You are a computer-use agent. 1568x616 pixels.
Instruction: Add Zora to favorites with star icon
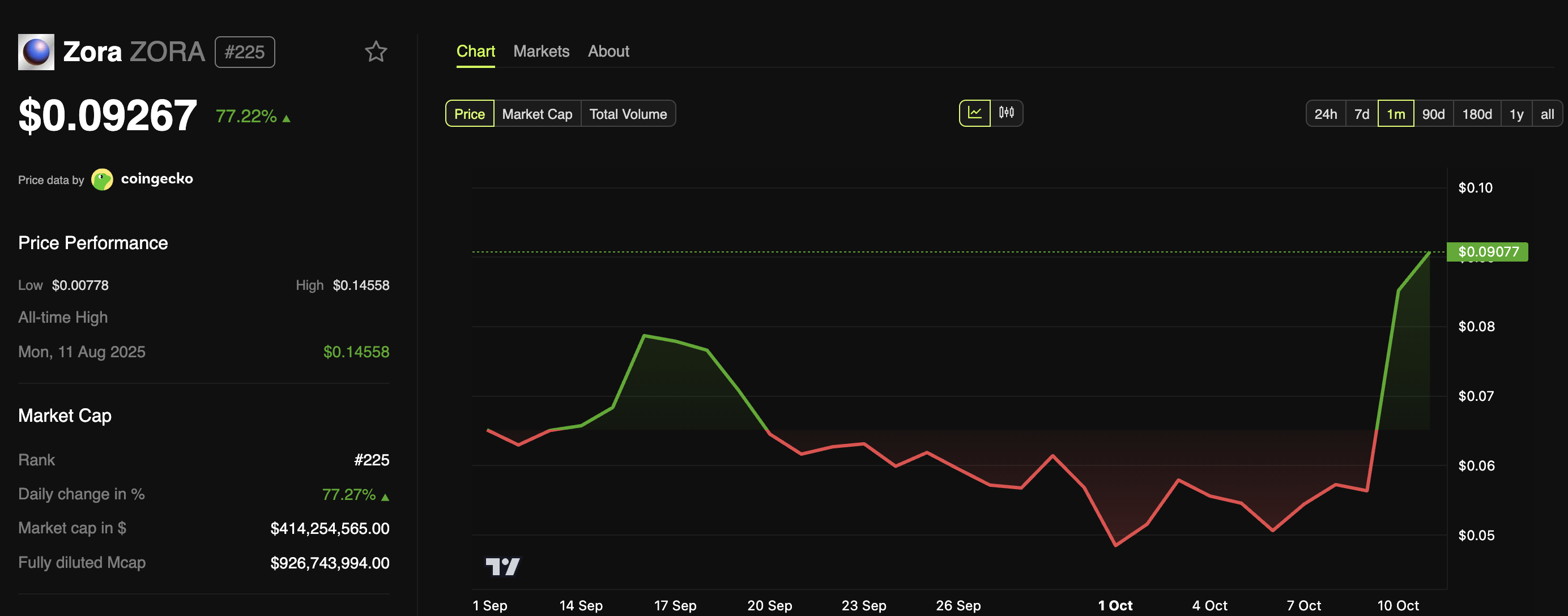point(376,52)
